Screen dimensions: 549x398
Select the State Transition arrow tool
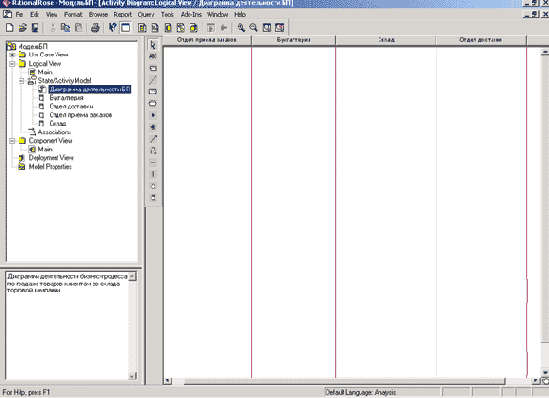point(153,139)
